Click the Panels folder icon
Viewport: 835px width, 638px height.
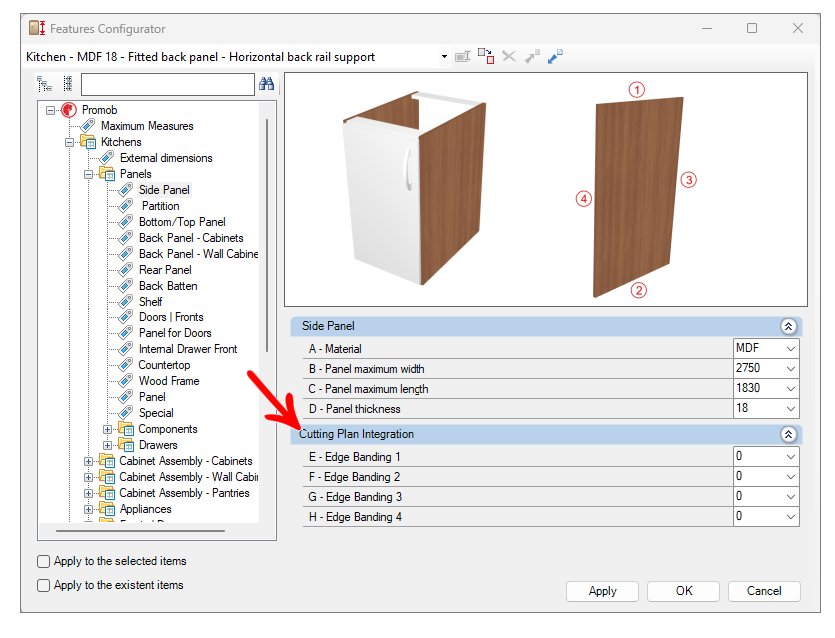(x=107, y=174)
